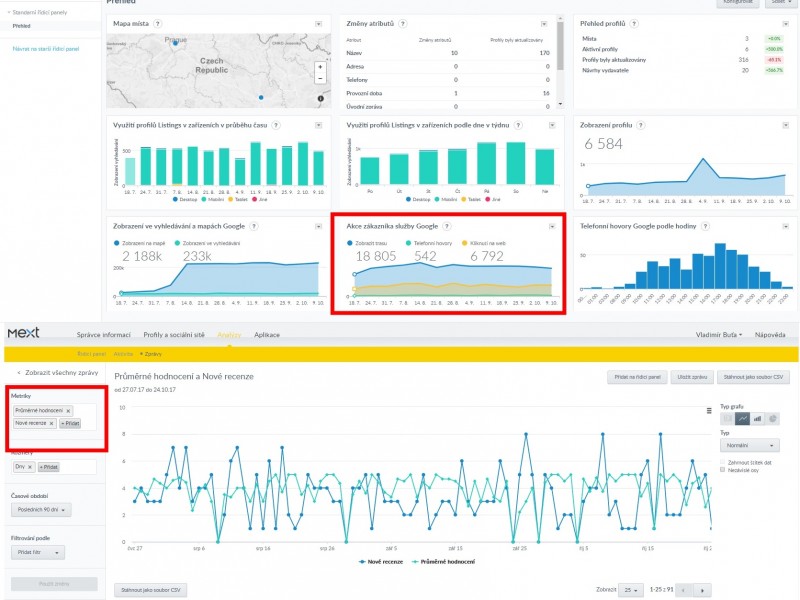Viewport: 800px width, 600px height.
Task: Switch to the Aplikace tab
Action: [x=267, y=334]
